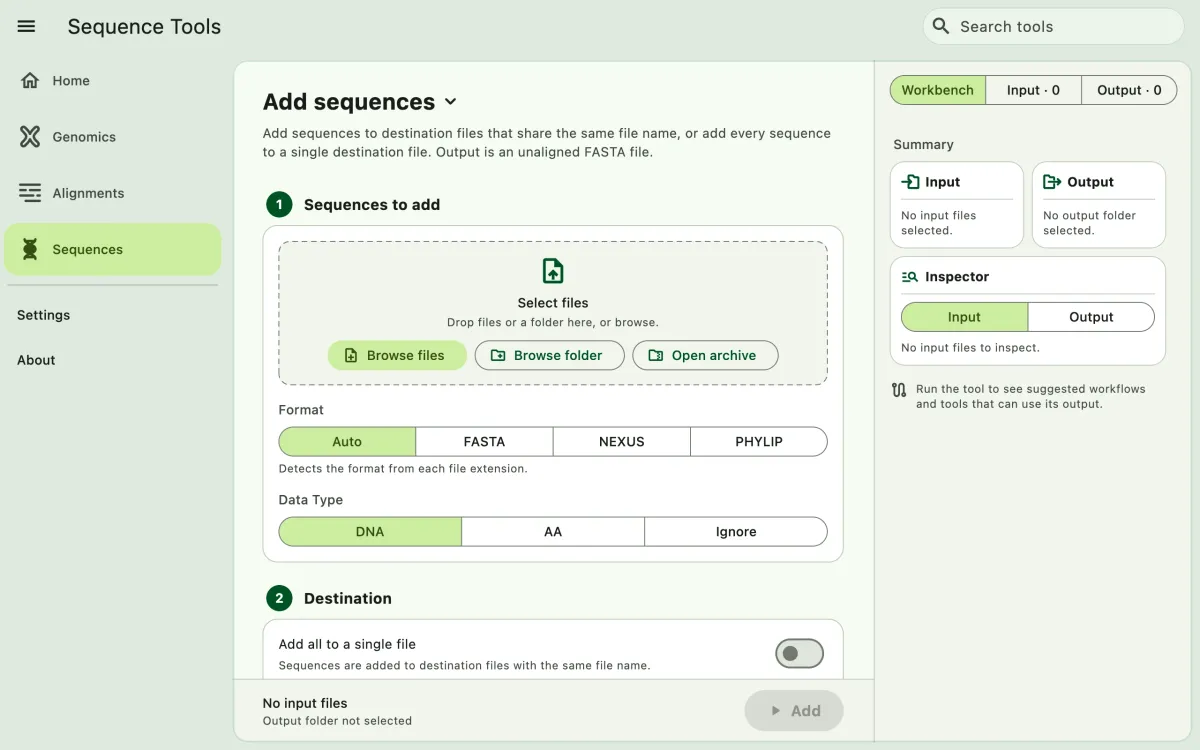
Task: Click the Input summary card
Action: (957, 205)
